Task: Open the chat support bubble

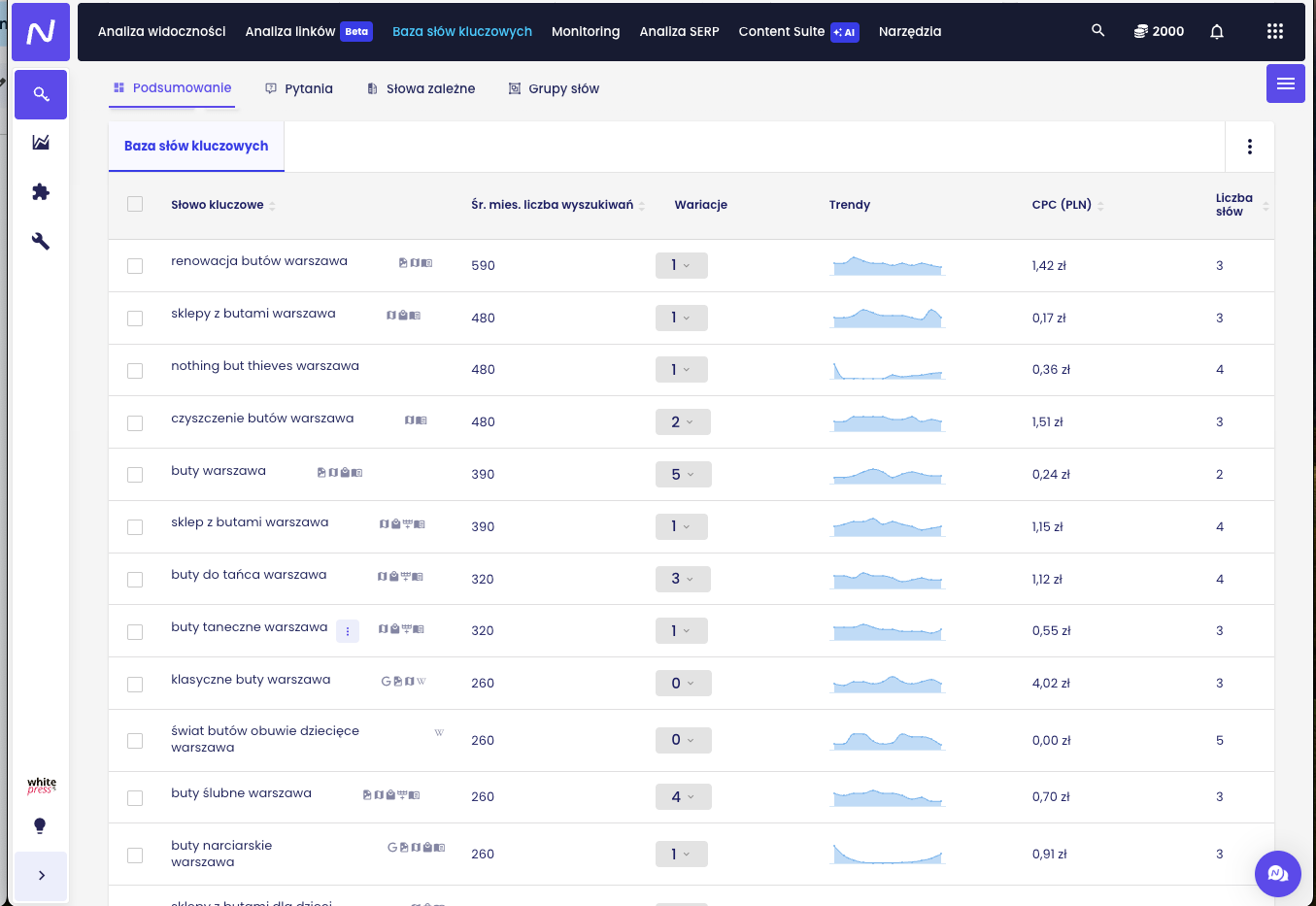Action: [x=1277, y=874]
